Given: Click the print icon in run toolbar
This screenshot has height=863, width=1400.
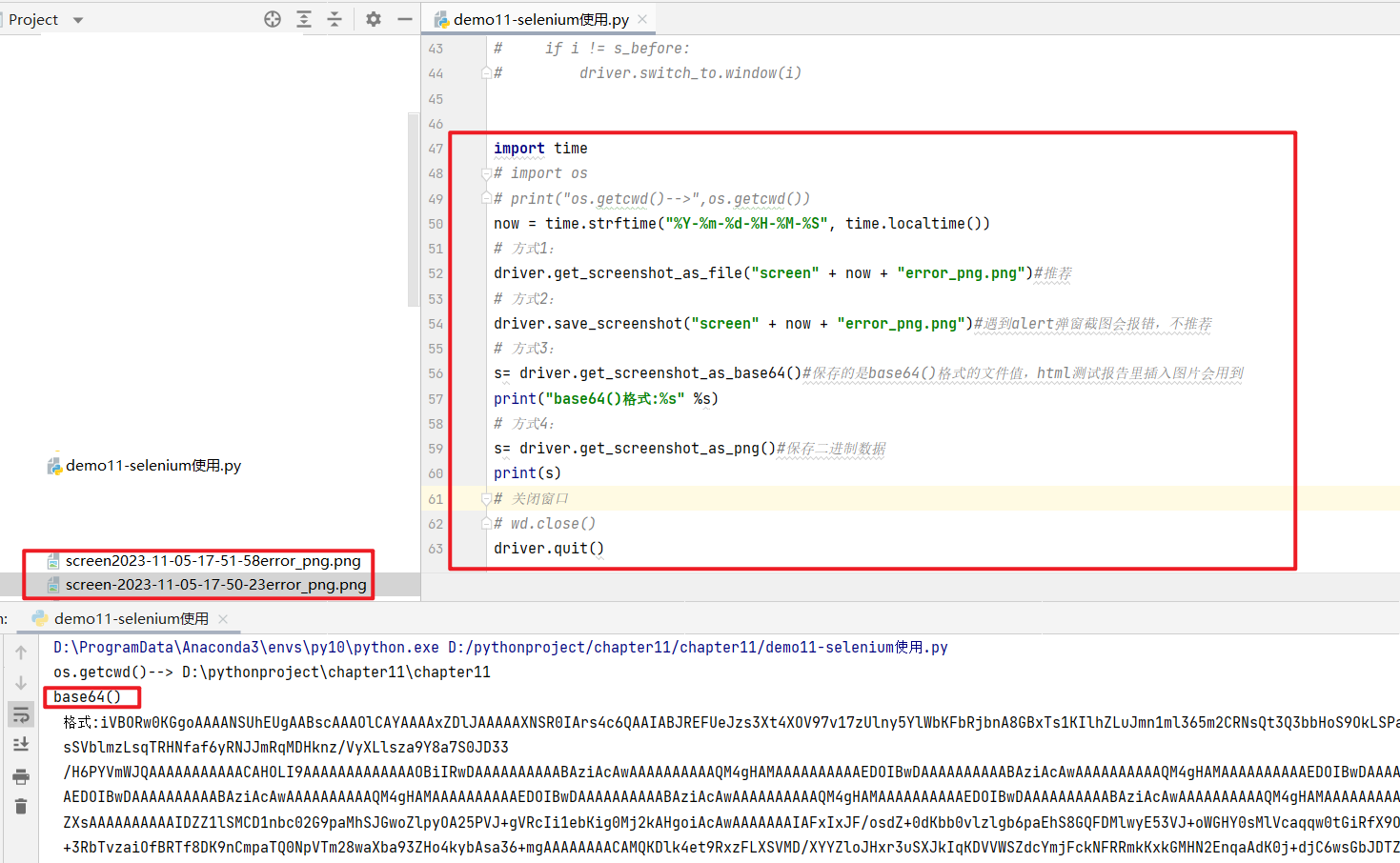Looking at the screenshot, I should point(21,776).
